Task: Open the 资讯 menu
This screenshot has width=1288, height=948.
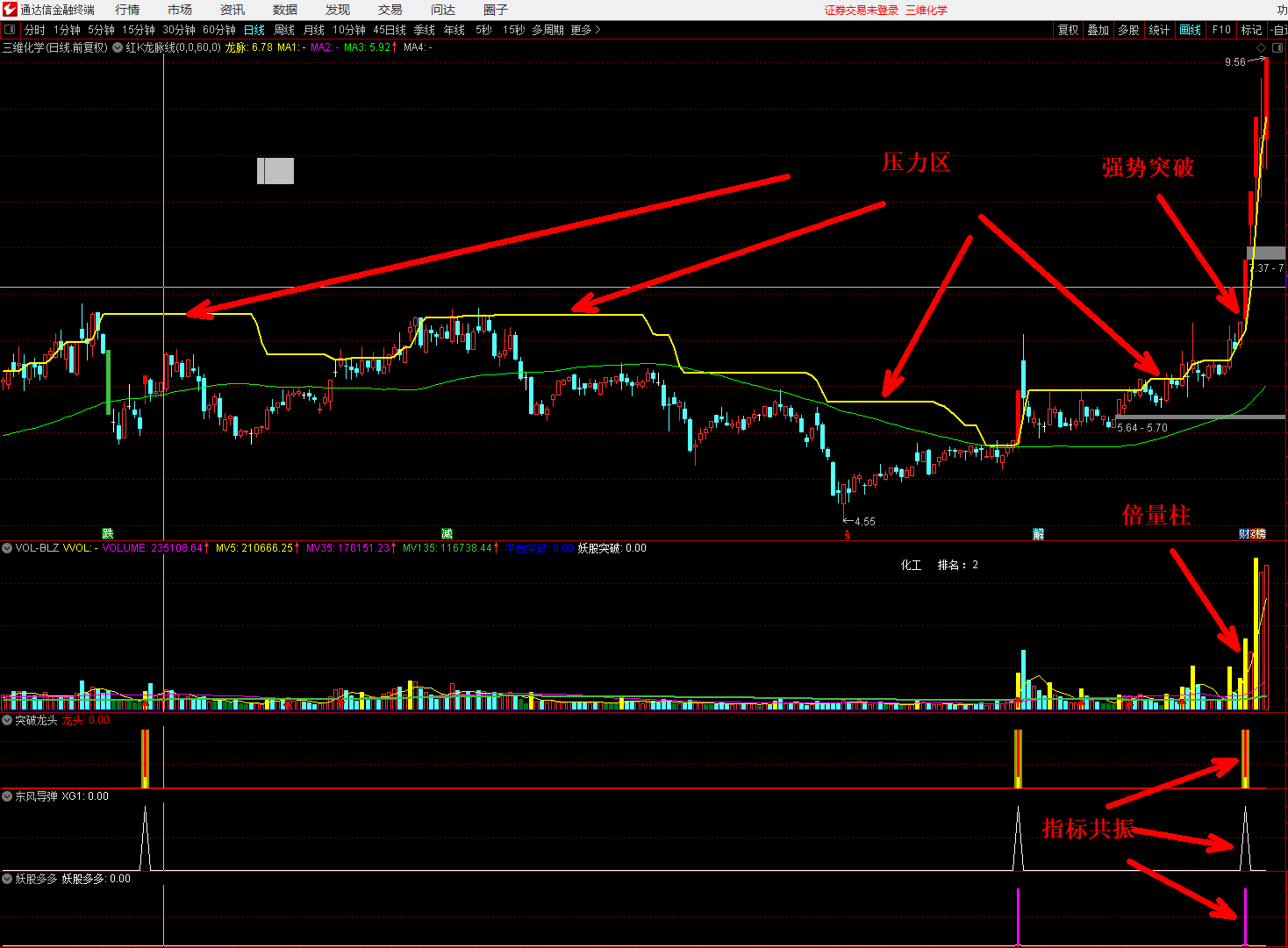Action: click(233, 10)
